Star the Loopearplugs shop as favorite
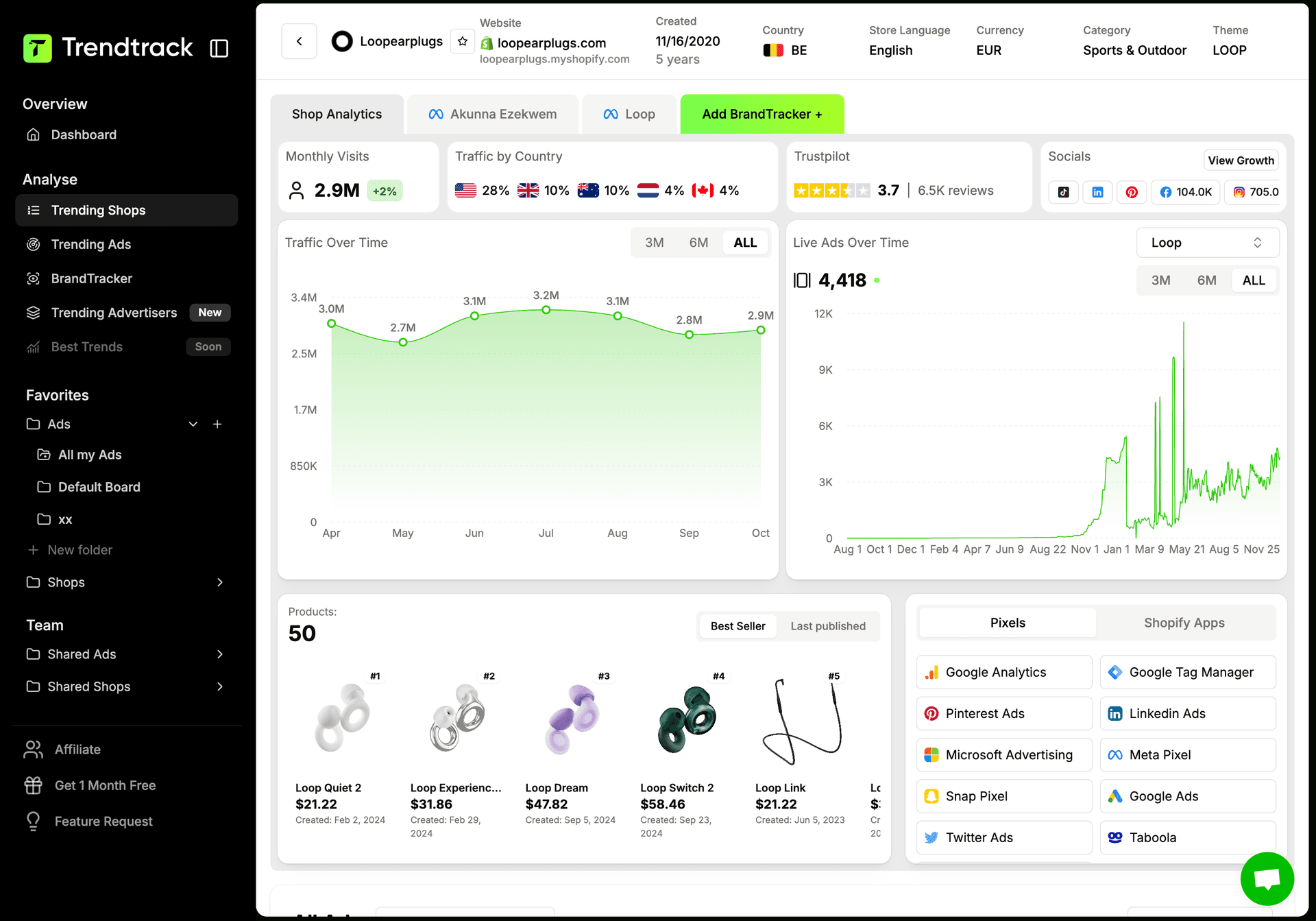This screenshot has width=1316, height=921. [x=463, y=41]
